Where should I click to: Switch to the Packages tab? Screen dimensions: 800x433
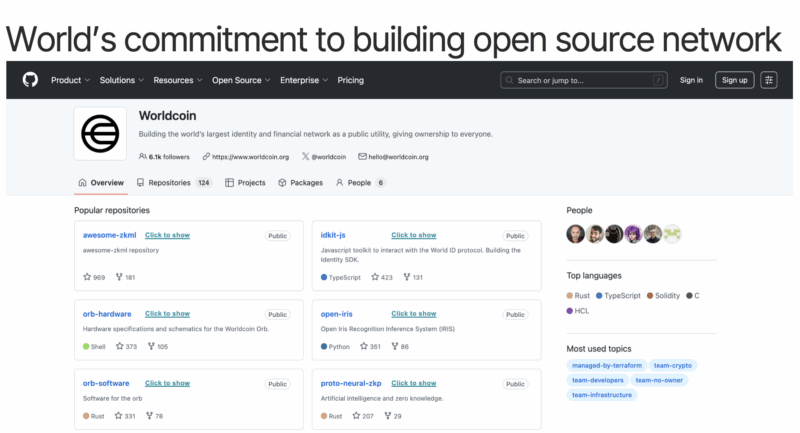click(x=301, y=183)
